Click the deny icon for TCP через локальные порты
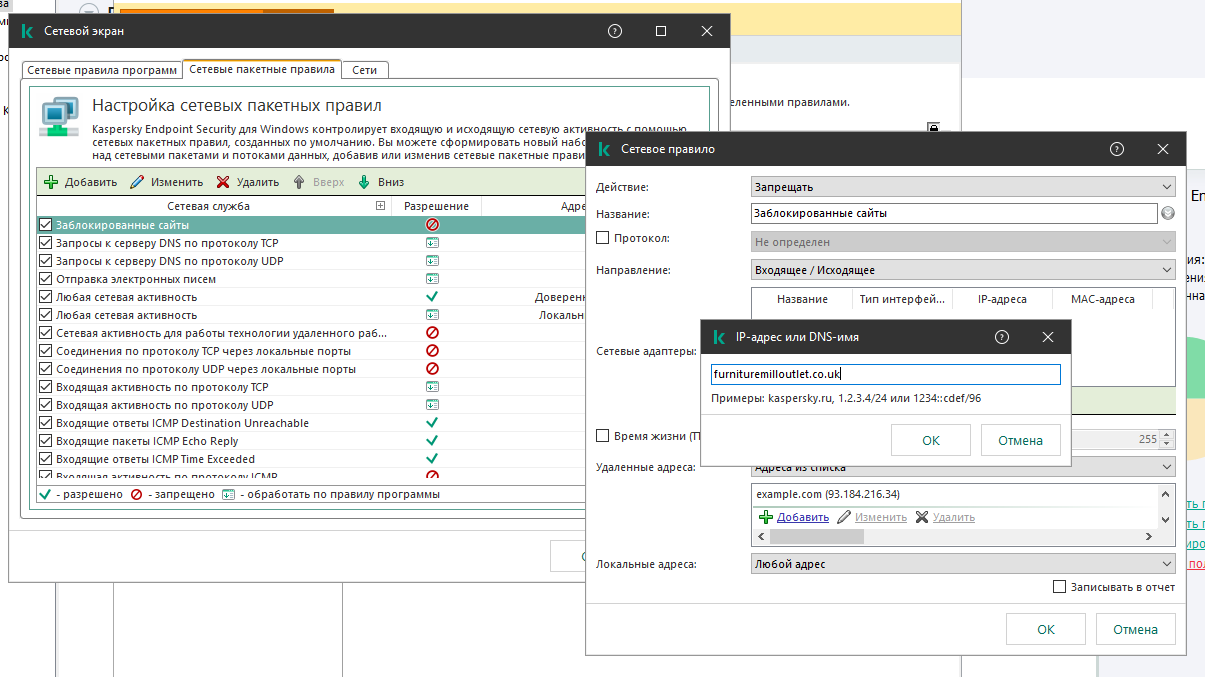 coord(432,351)
